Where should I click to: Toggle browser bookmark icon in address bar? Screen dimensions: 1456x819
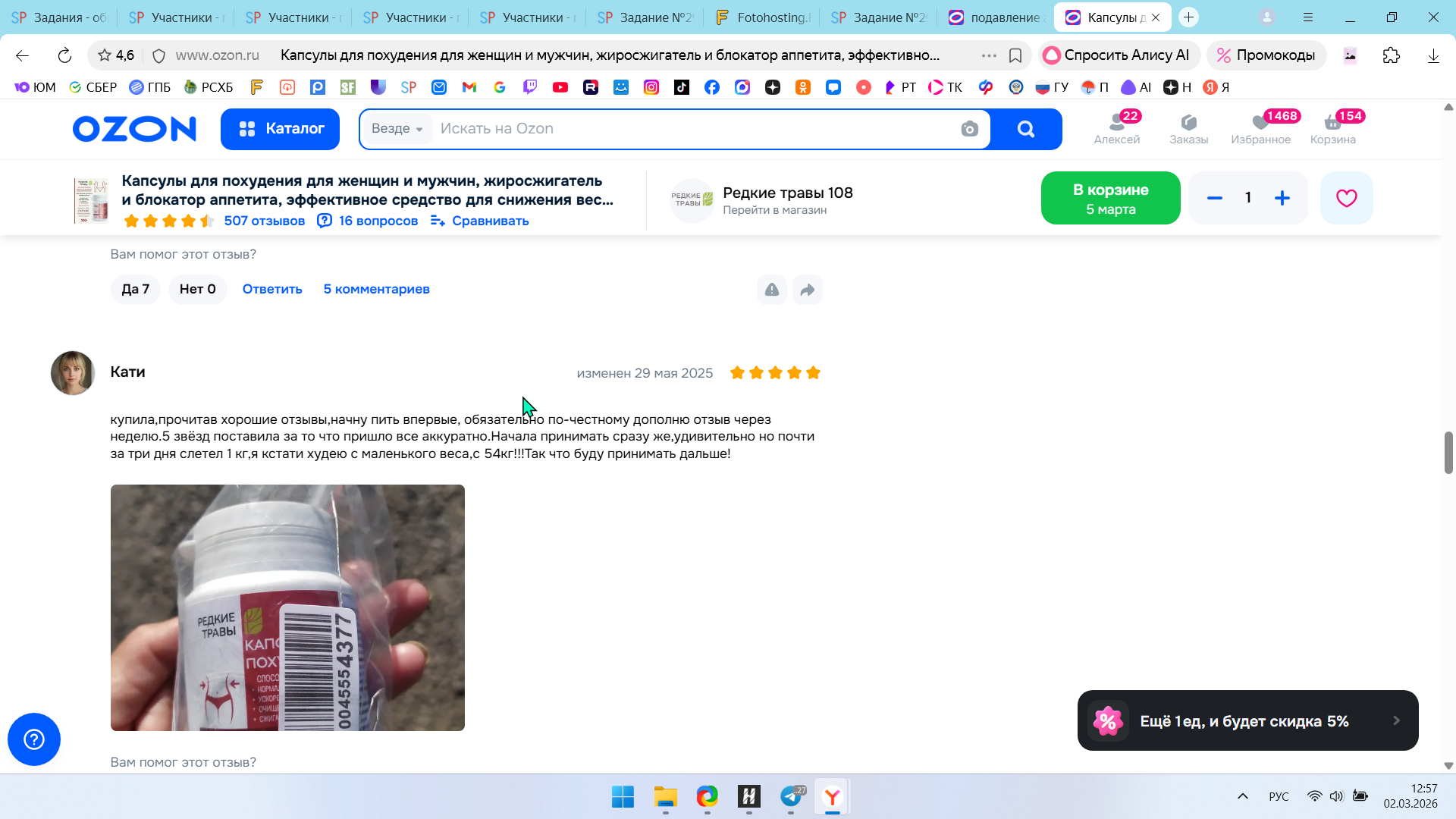[x=1015, y=55]
